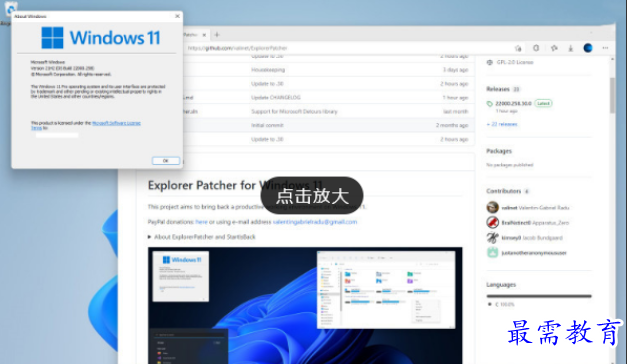Open the Downloads icon in the browser toolbar
The image size is (629, 364).
570,48
